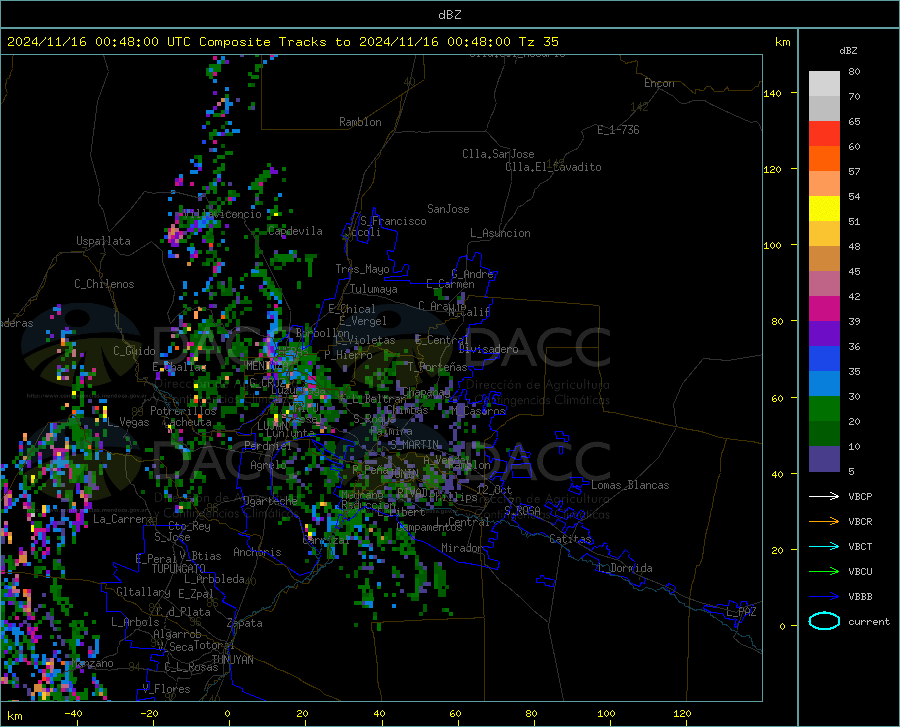Image resolution: width=900 pixels, height=727 pixels.
Task: Click the 'Potrerillos' map label
Action: (x=183, y=411)
